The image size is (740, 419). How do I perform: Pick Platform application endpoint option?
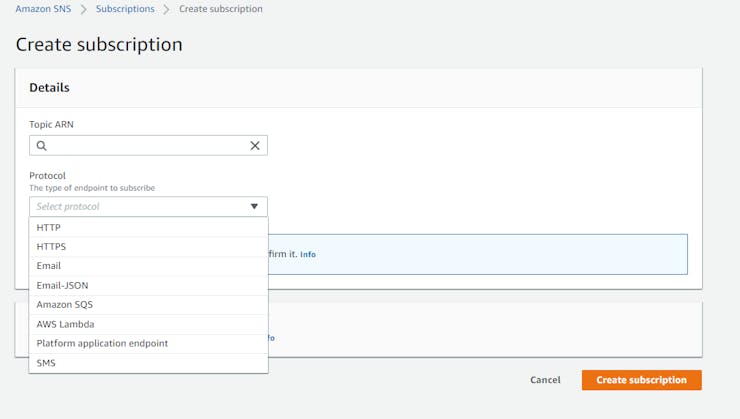point(102,343)
